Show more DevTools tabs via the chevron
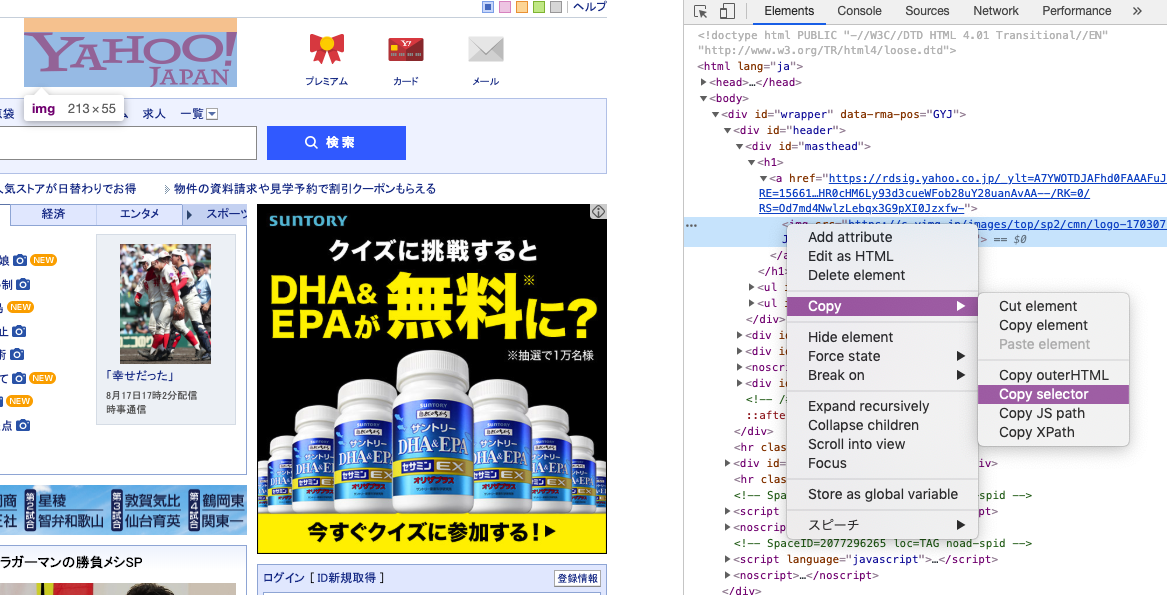 (1136, 11)
